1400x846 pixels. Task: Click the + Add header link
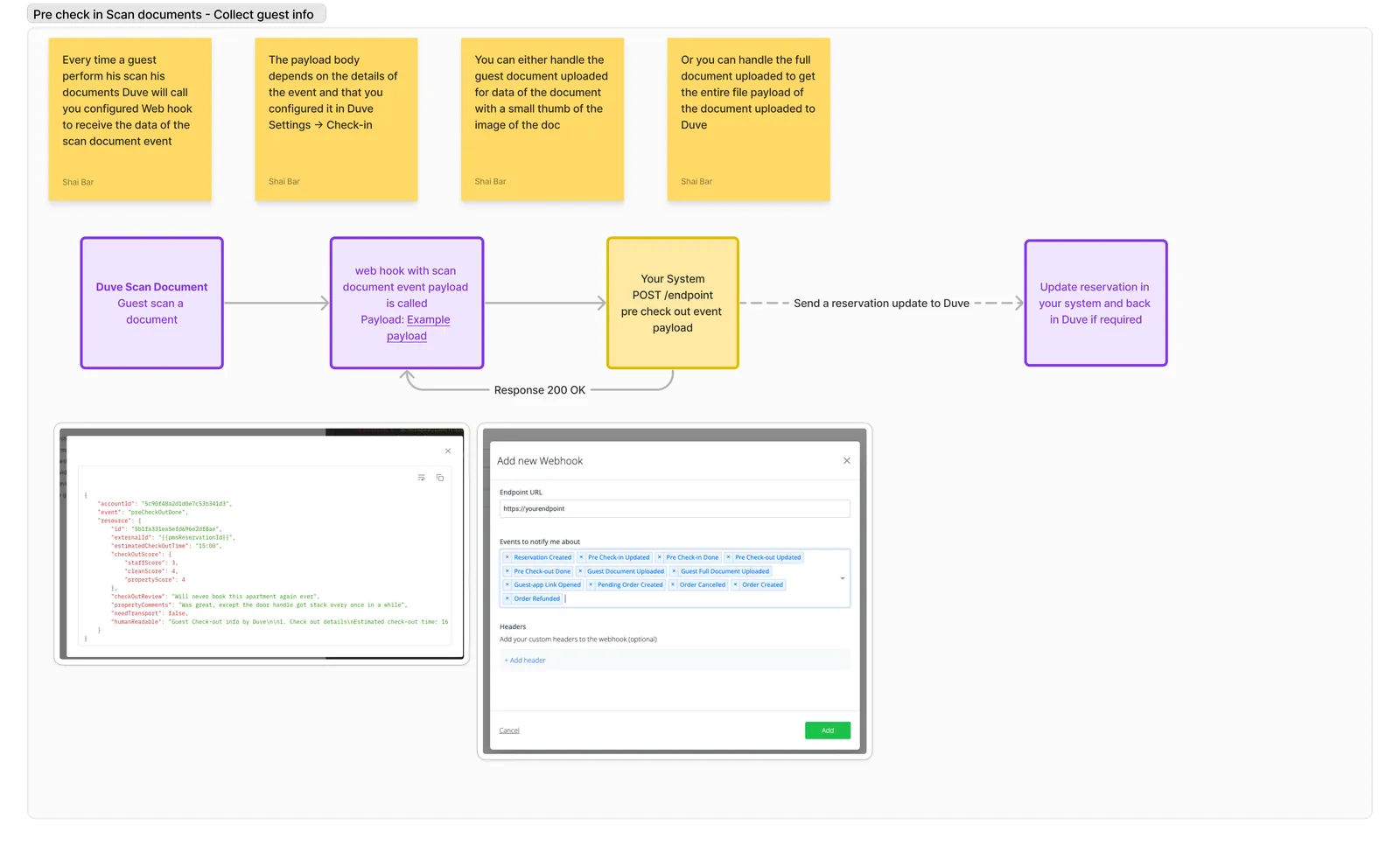point(525,661)
